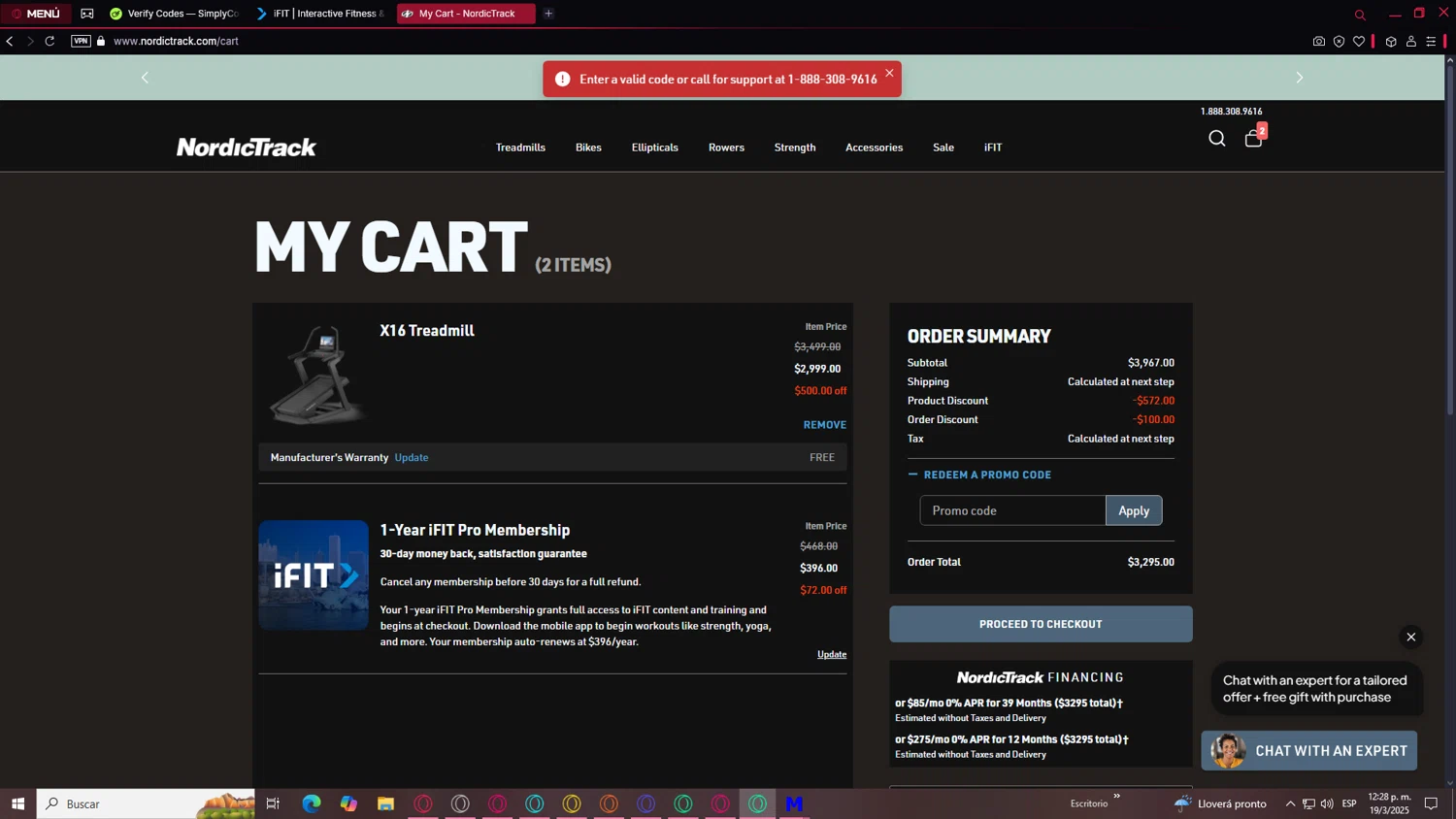Click the NordicTrack logo in header

point(247,147)
